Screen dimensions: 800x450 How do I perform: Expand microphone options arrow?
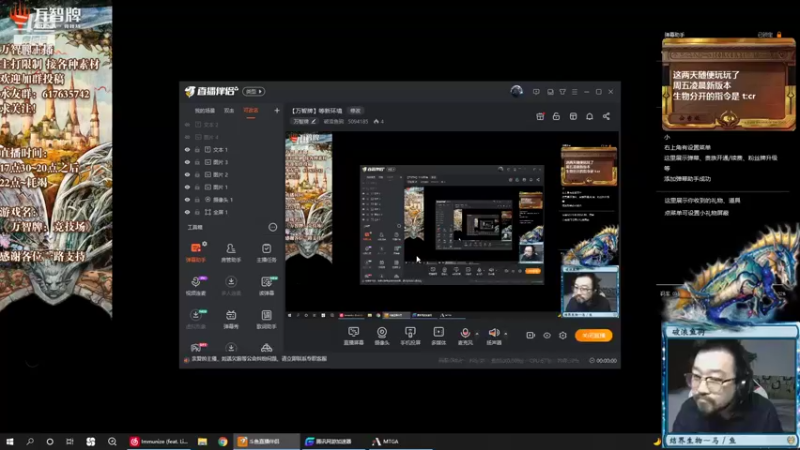coord(477,334)
